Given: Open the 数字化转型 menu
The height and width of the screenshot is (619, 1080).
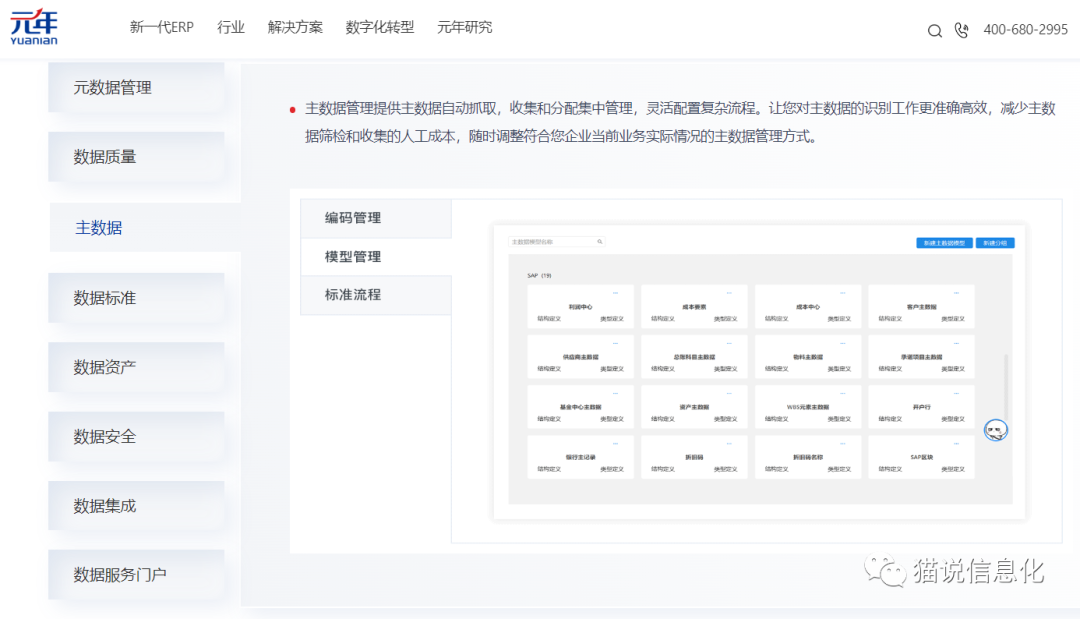Looking at the screenshot, I should (379, 28).
